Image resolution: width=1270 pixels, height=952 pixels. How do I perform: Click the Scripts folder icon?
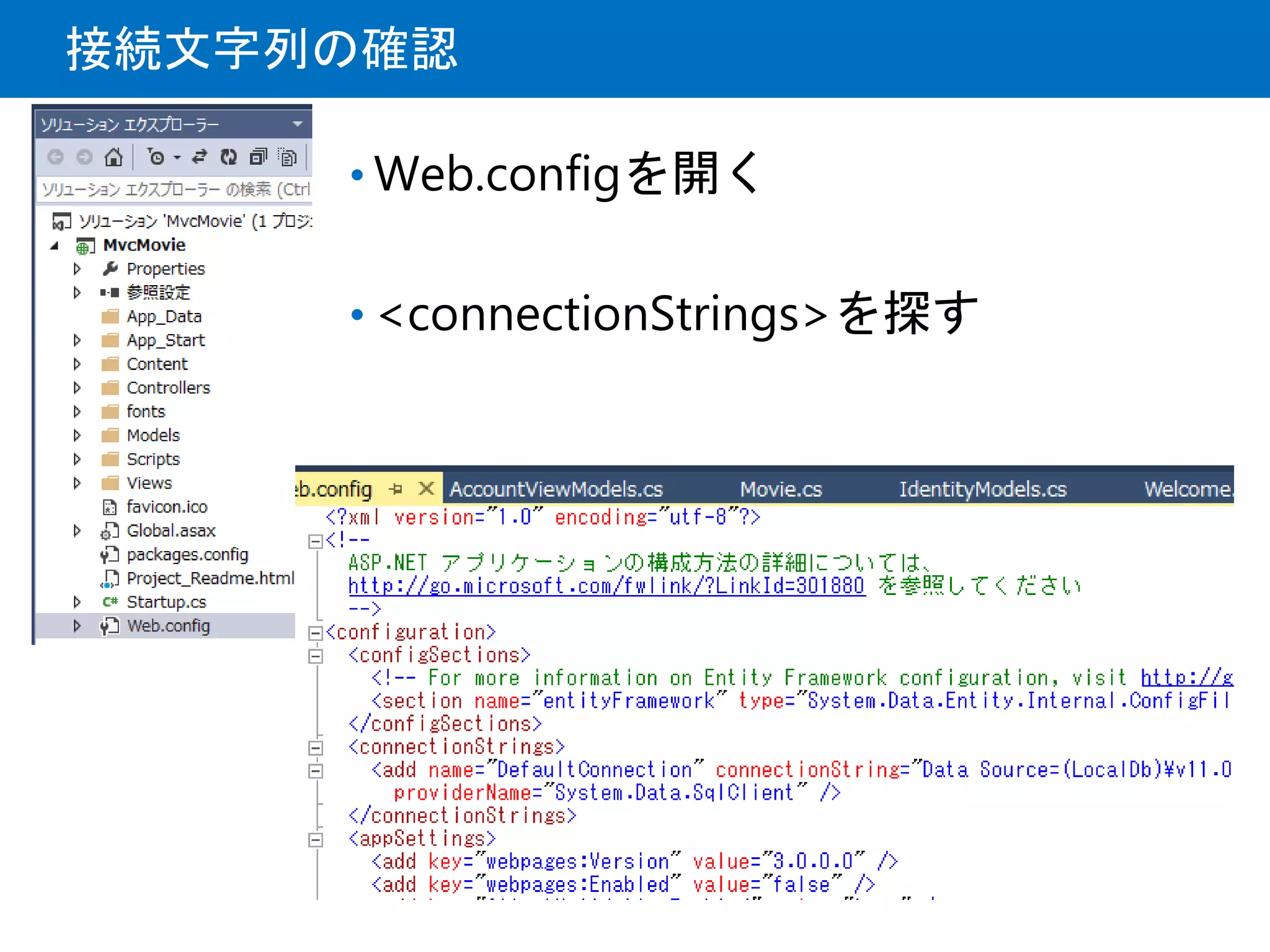click(x=110, y=459)
